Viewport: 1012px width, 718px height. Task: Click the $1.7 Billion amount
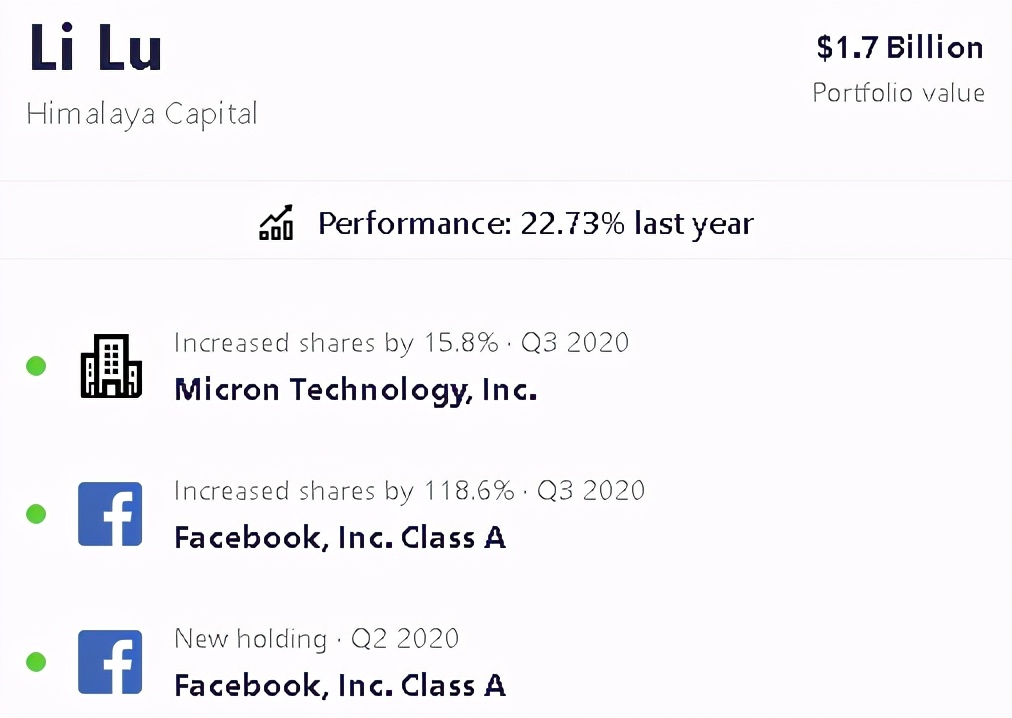click(899, 48)
